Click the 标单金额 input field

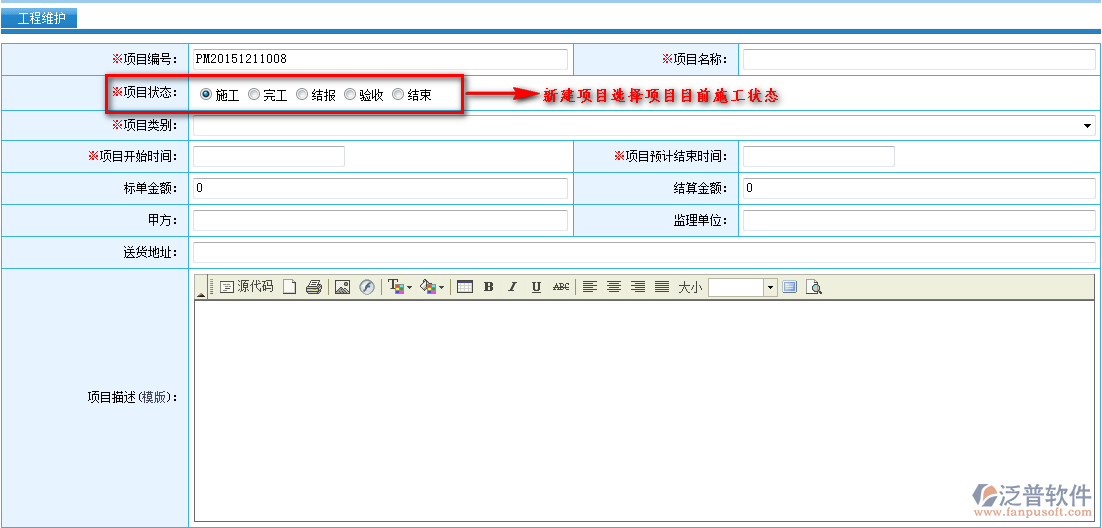coord(380,188)
